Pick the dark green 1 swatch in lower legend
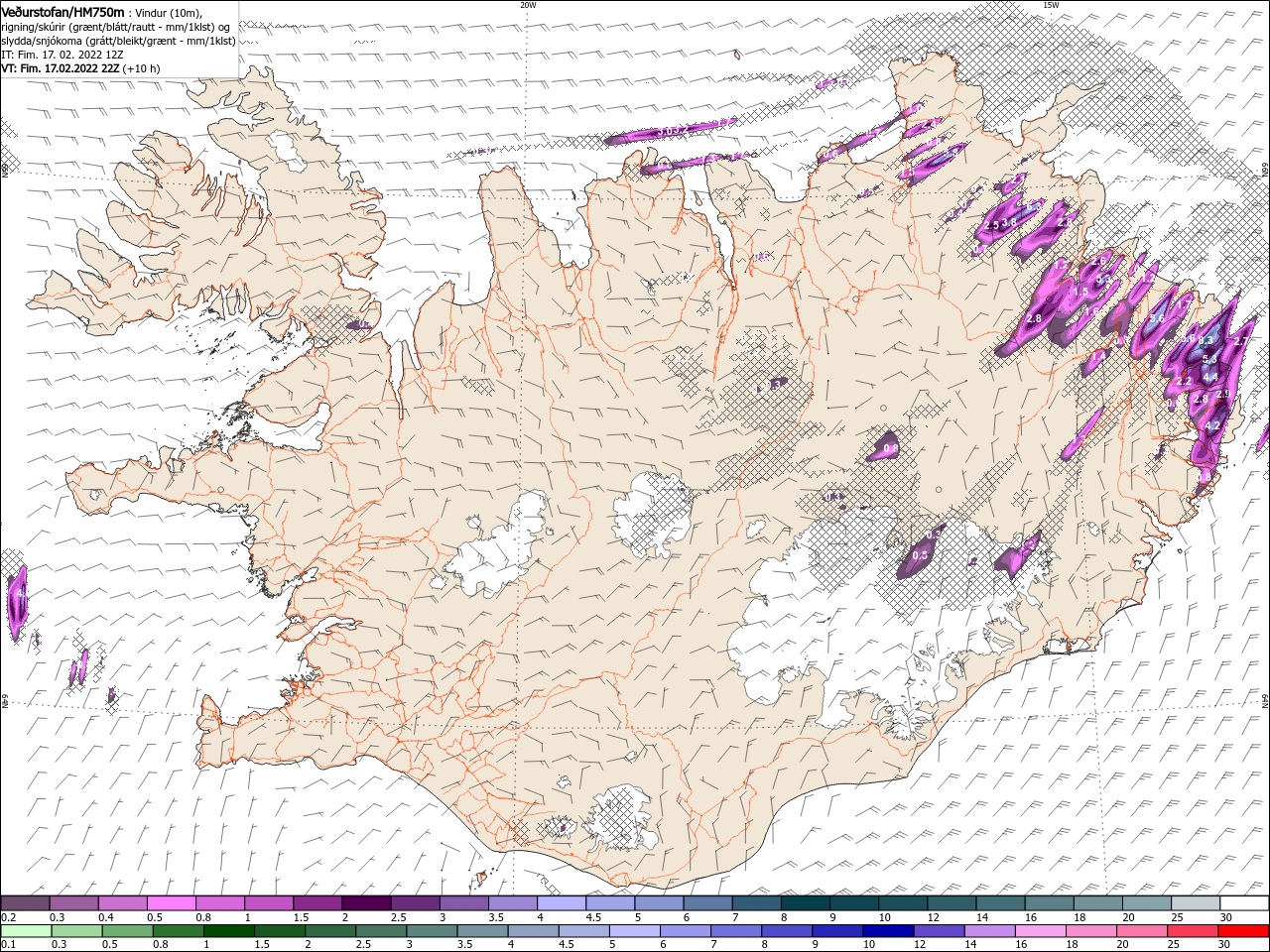Screen dimensions: 1270x952 [228, 932]
